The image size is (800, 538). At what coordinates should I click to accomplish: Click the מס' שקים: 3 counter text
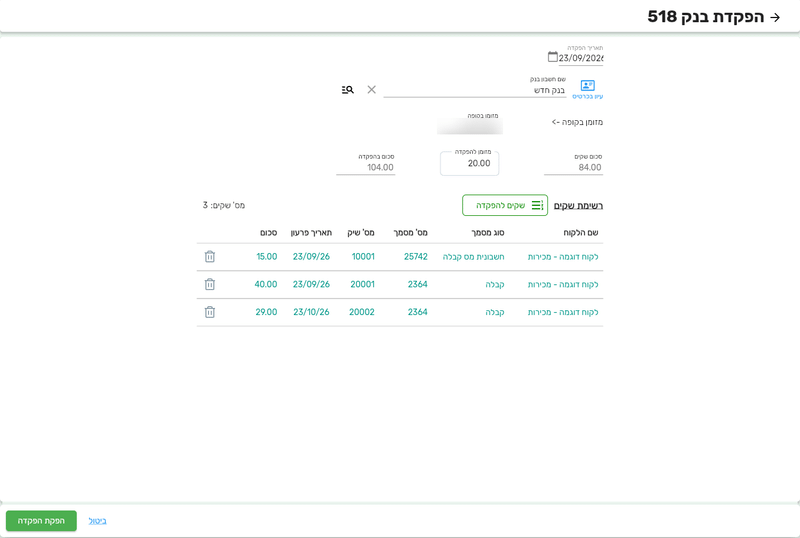223,205
